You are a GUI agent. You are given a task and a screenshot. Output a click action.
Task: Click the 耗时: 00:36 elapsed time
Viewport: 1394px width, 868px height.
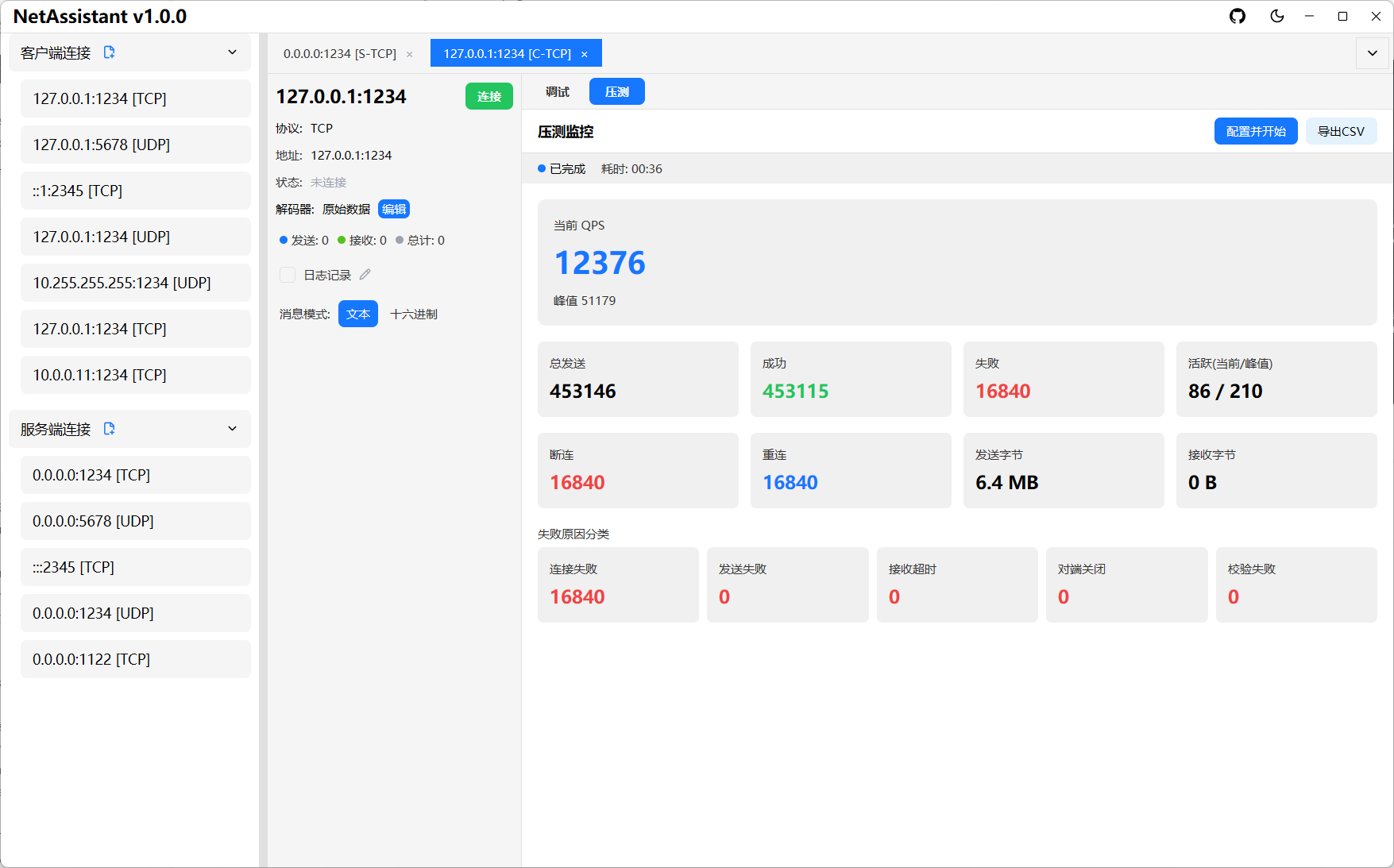point(631,168)
